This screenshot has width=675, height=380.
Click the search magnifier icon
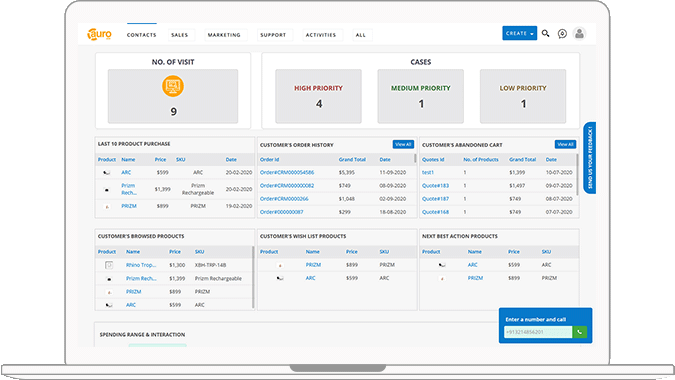coord(545,33)
